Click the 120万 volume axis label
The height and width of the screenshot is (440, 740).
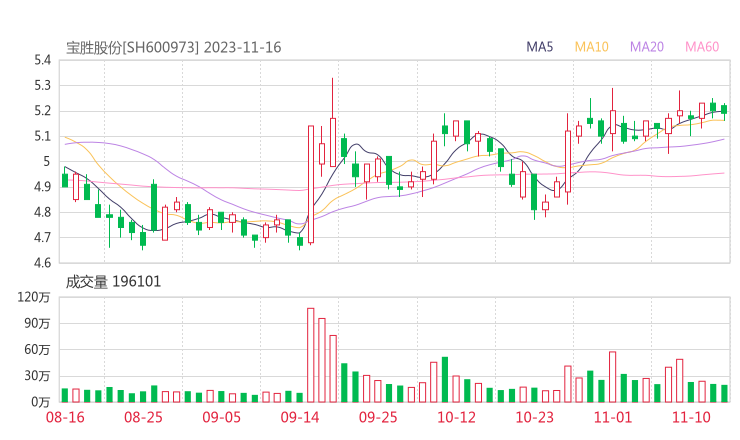pyautogui.click(x=34, y=297)
